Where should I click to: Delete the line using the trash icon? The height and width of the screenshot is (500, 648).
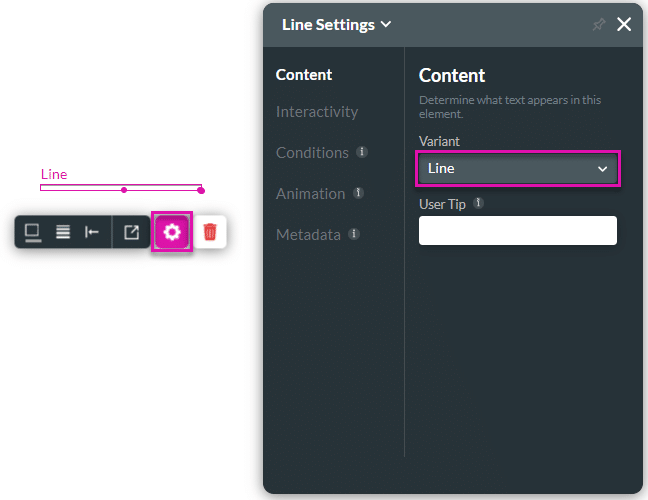click(210, 232)
